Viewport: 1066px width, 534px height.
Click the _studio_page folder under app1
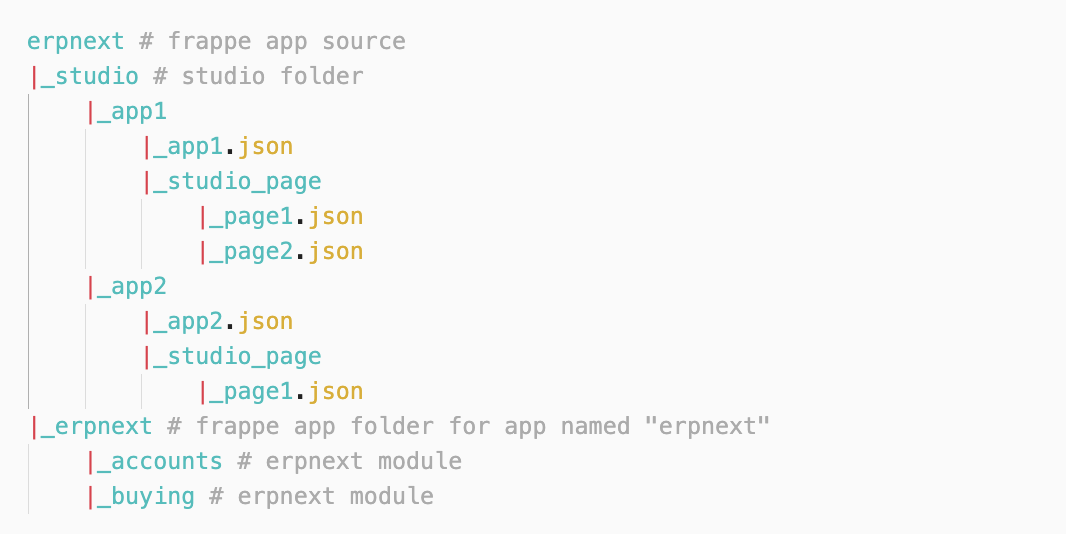(x=237, y=182)
